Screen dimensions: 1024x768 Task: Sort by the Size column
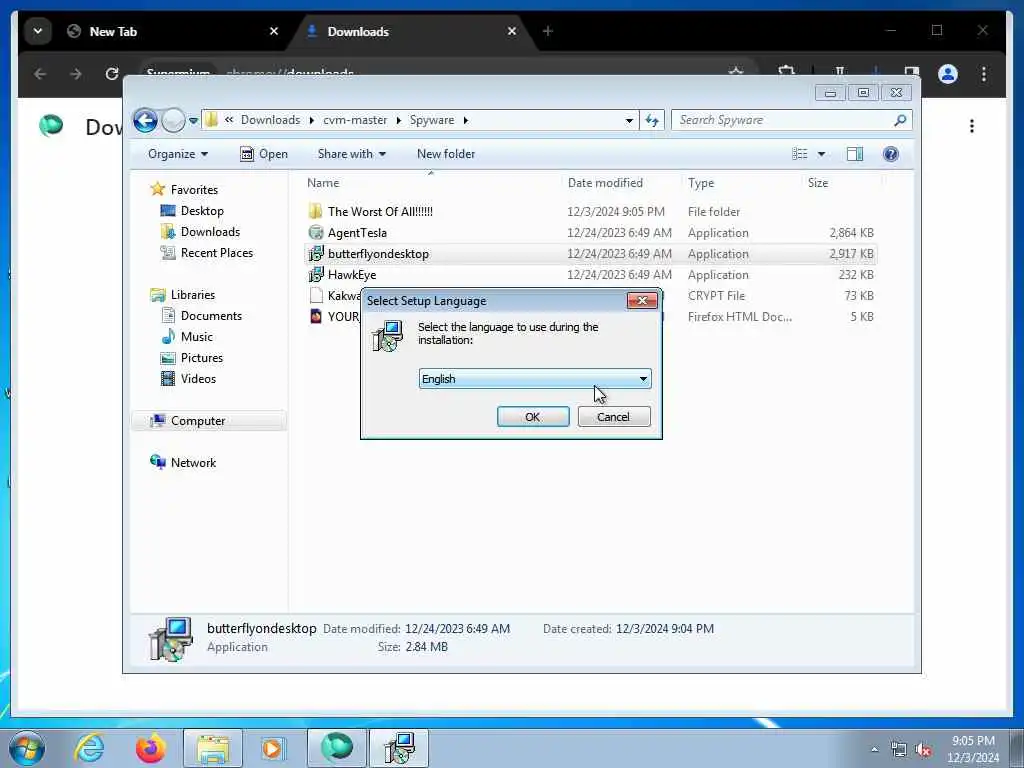818,183
